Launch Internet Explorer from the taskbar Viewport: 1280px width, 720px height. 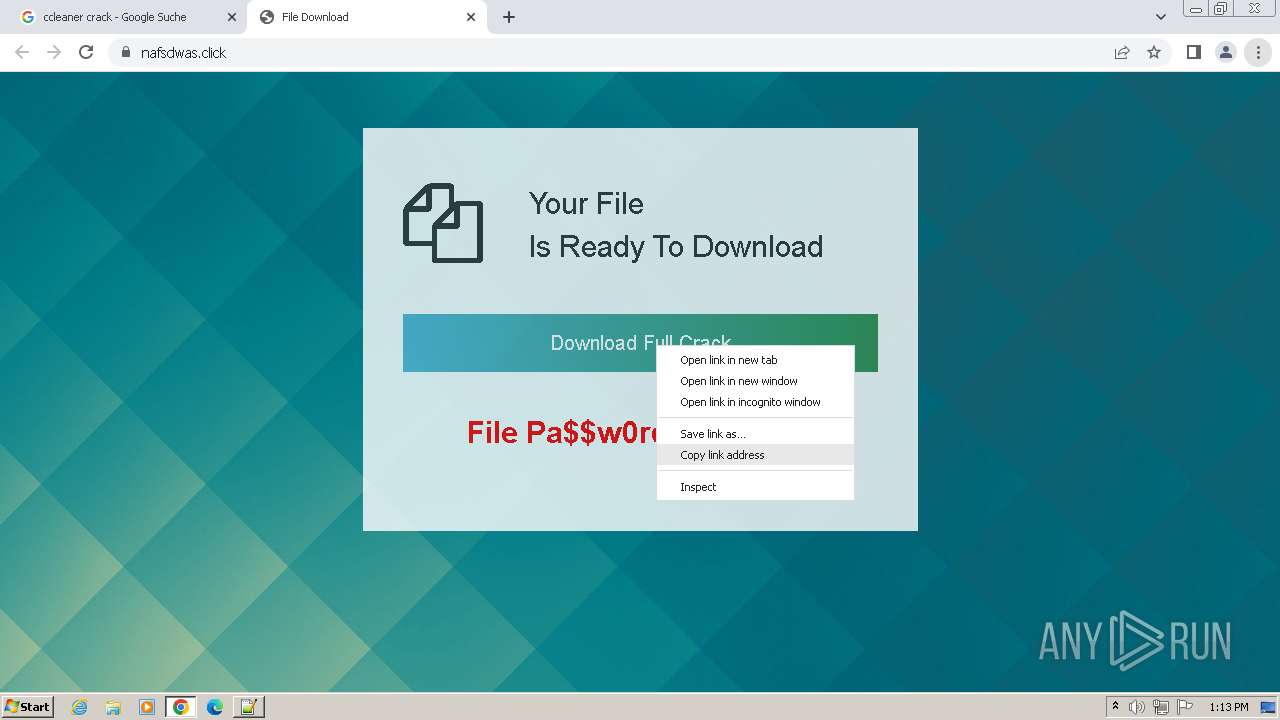(x=79, y=707)
